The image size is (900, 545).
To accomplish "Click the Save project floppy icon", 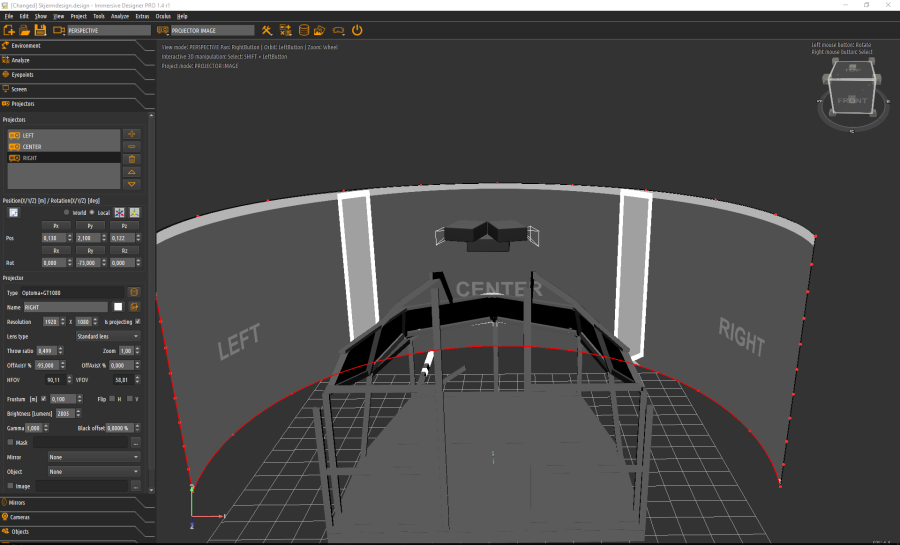I will 40,31.
